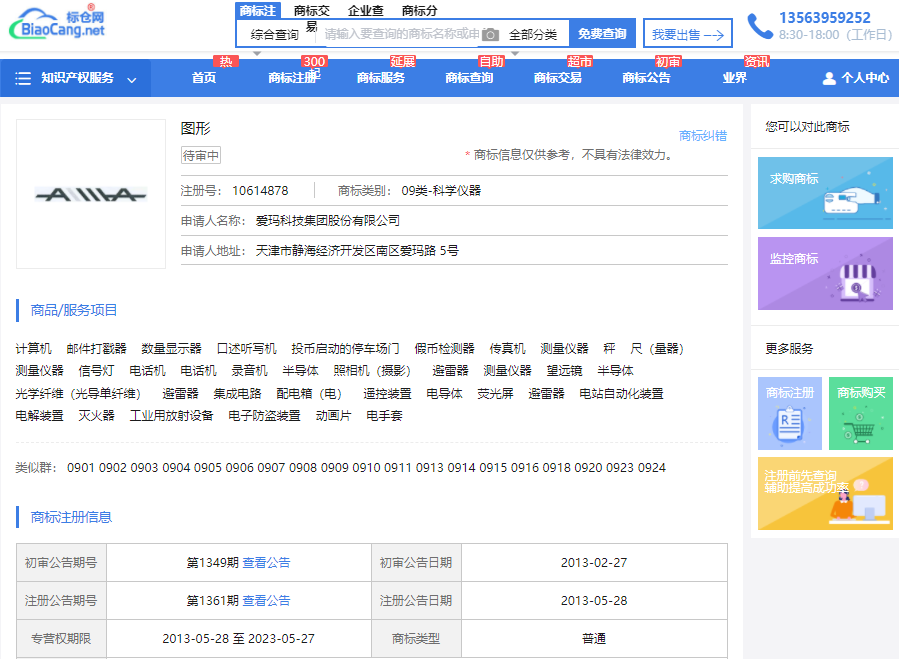Open 商标查询 in the navigation bar
The height and width of the screenshot is (659, 899).
[x=469, y=78]
